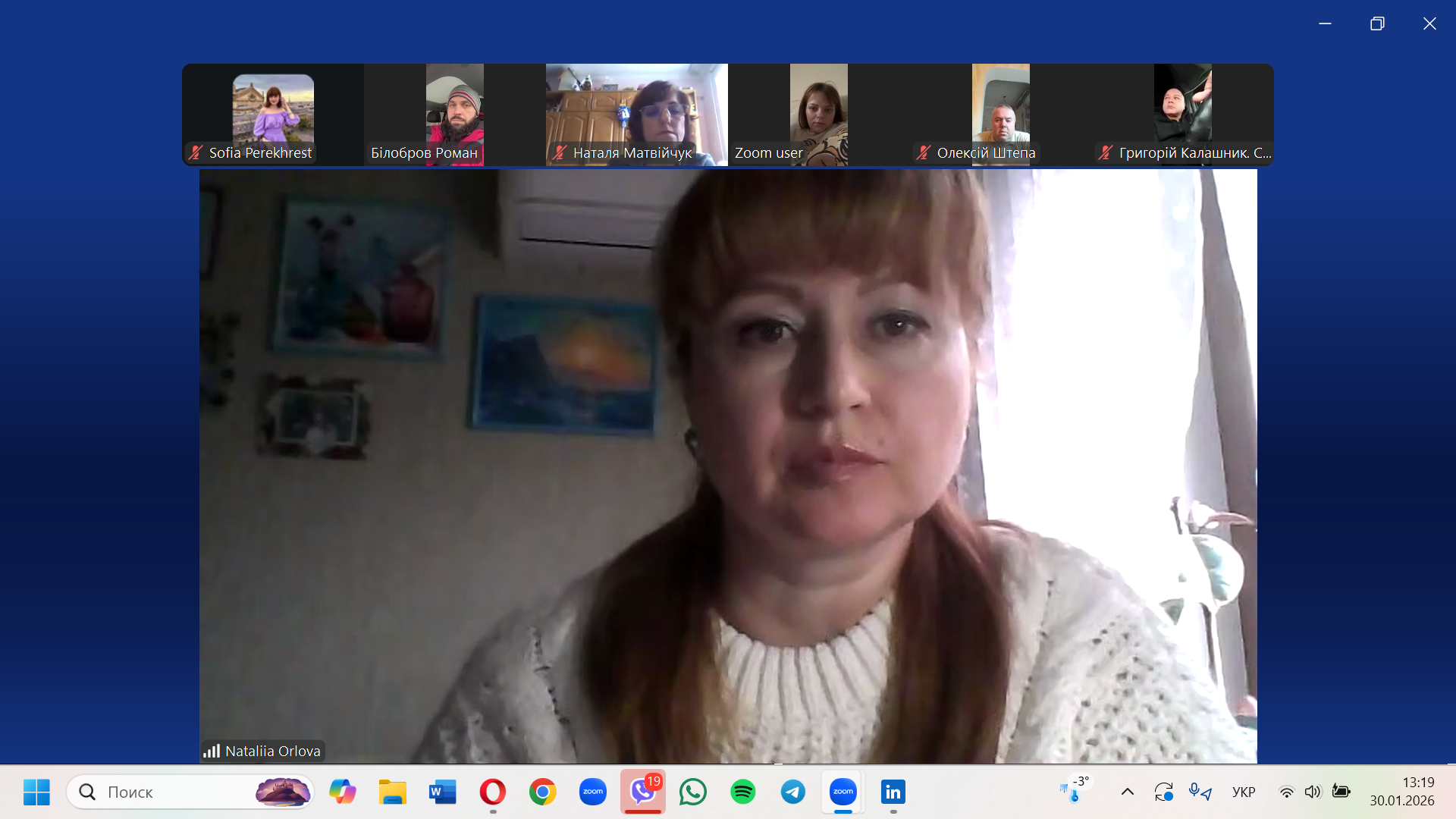Viewport: 1456px width, 819px height.
Task: Open the Windows Start menu
Action: click(36, 792)
